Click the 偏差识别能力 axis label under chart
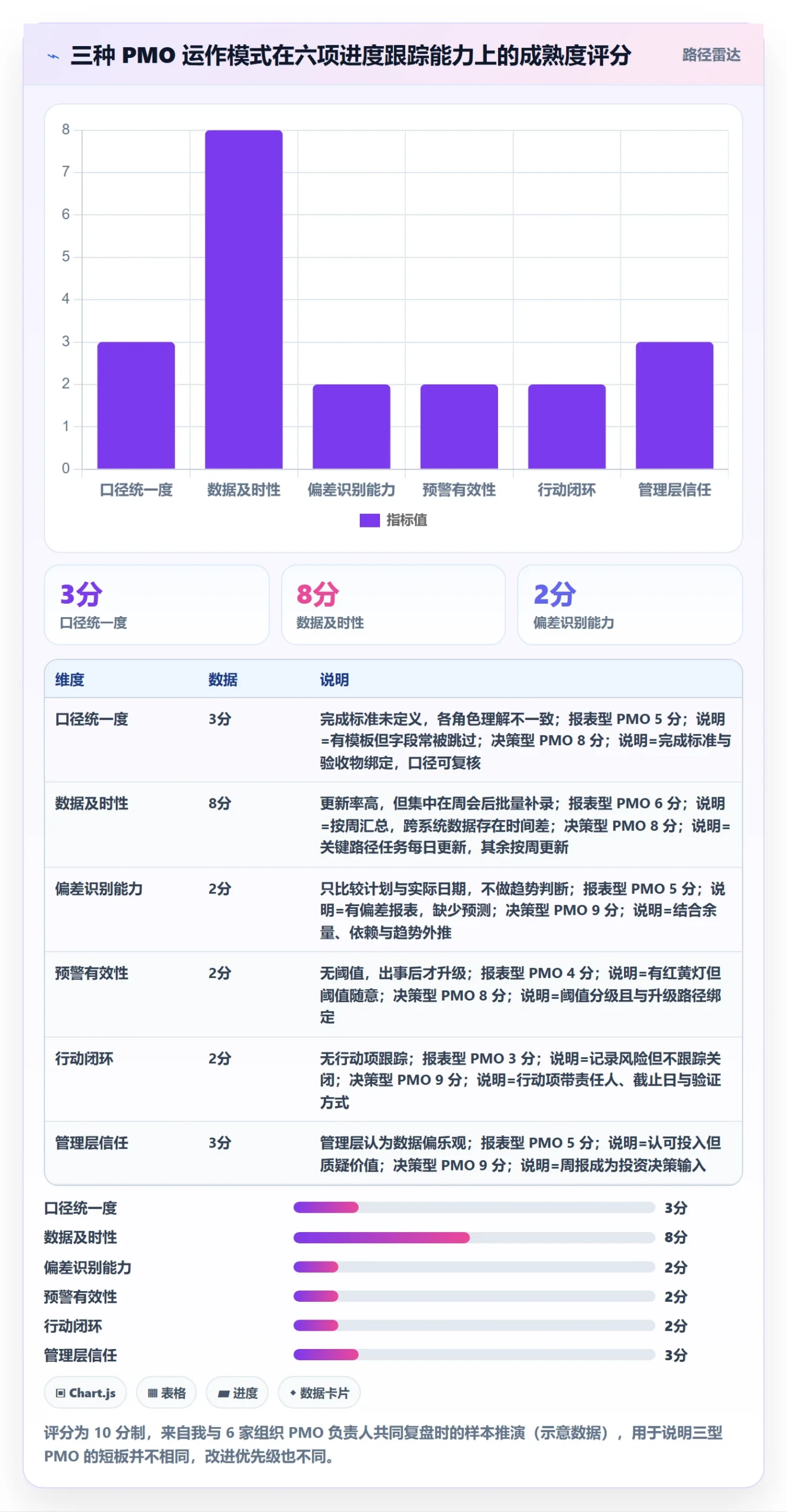The height and width of the screenshot is (1512, 787). click(351, 490)
